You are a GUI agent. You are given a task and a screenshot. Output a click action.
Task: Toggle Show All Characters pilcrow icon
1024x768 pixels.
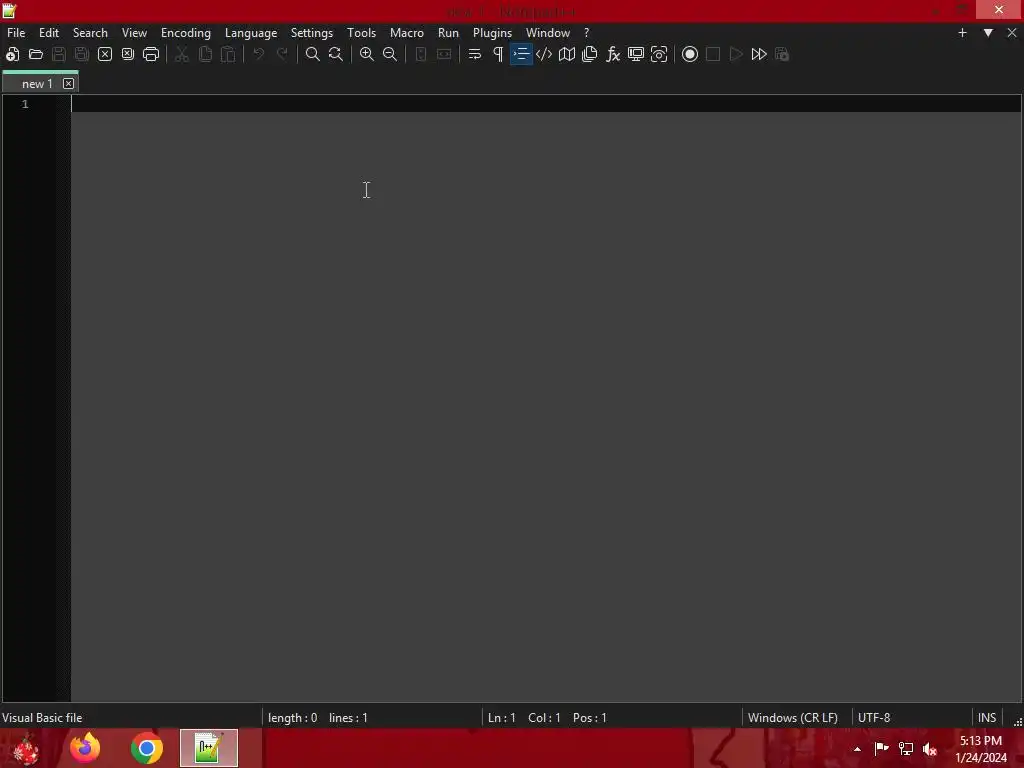[498, 54]
